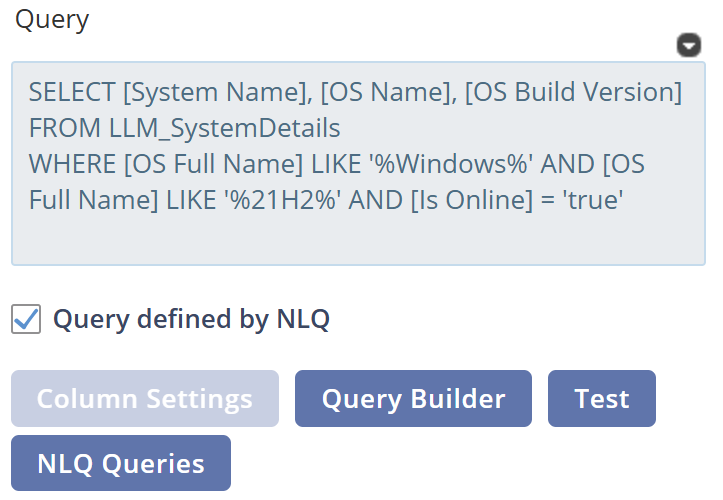The height and width of the screenshot is (500, 723).
Task: Click the Query heading label
Action: (52, 20)
